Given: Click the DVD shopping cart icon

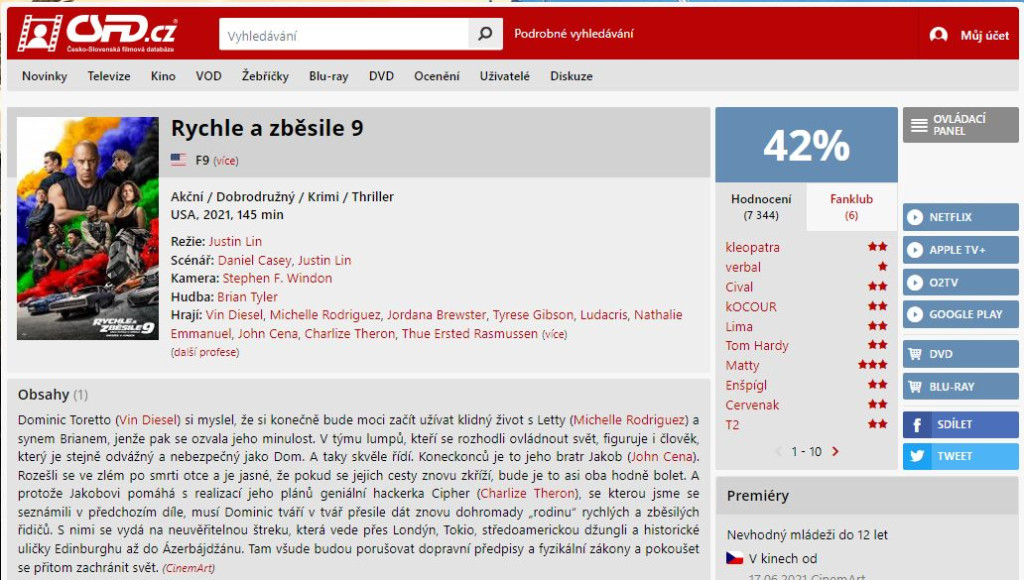Looking at the screenshot, I should click(x=915, y=353).
